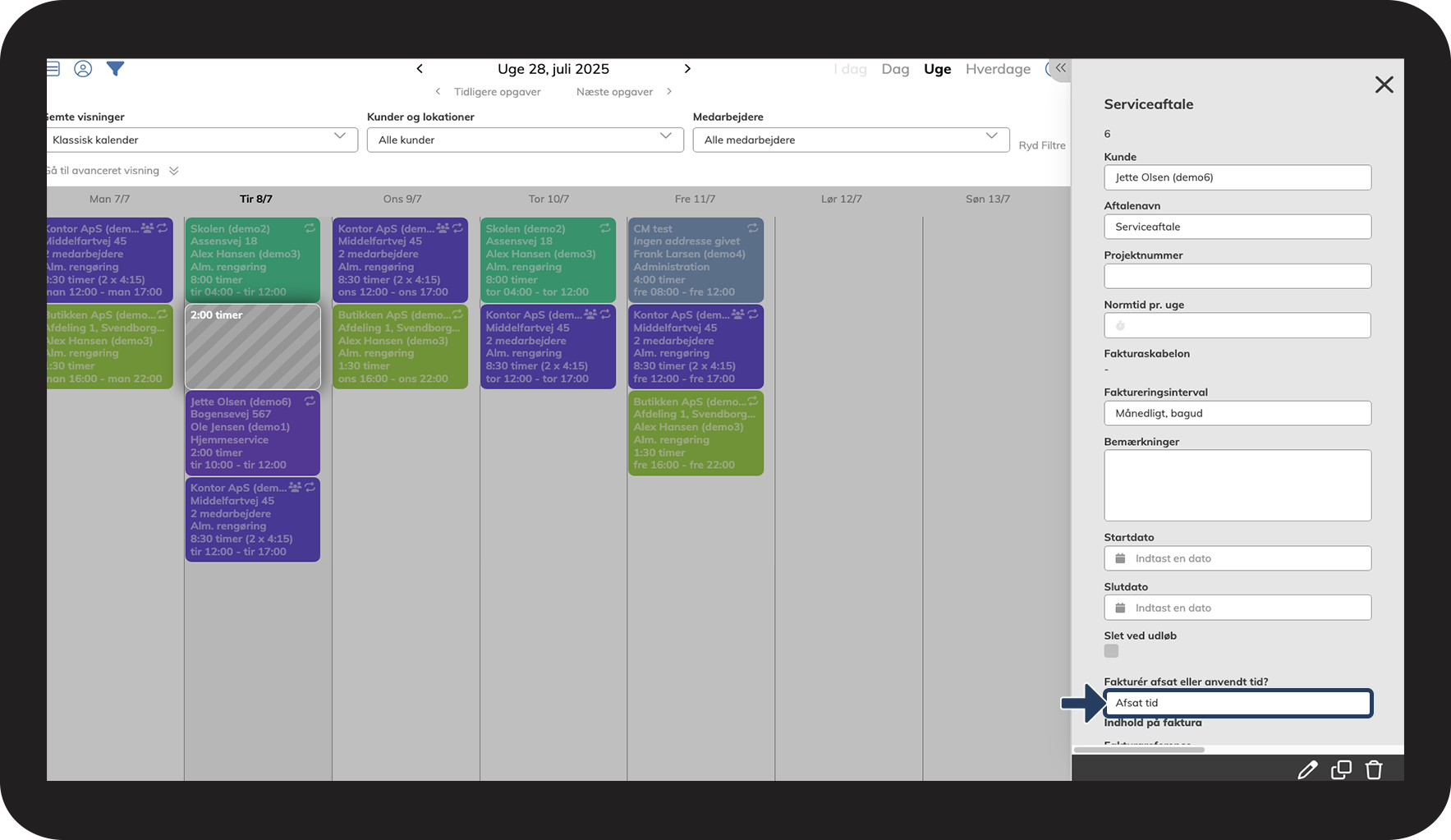Open Kontor ApS event ons 12:00 - ons 17:00
1451x840 pixels.
(x=400, y=260)
